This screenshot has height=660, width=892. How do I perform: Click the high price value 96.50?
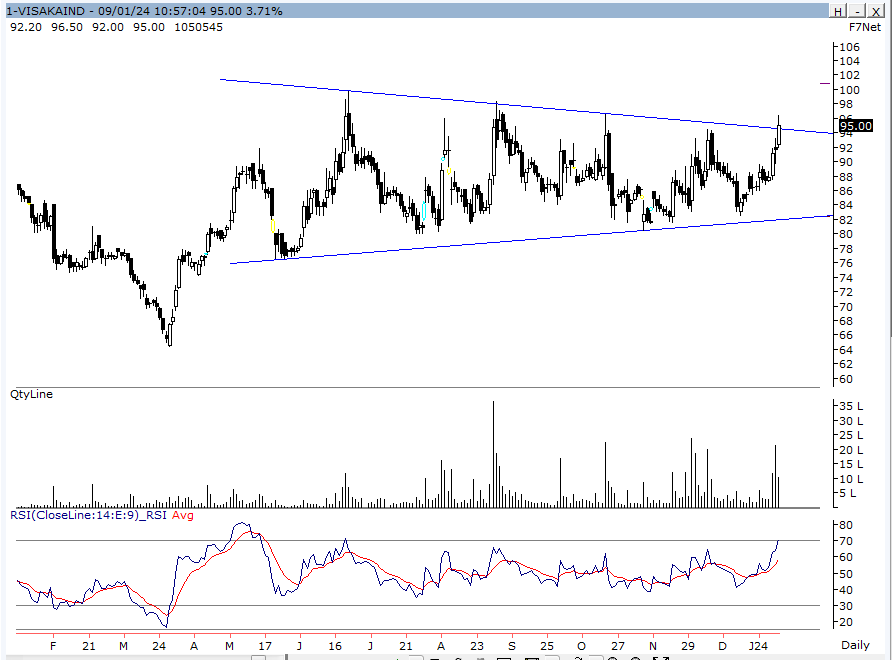click(67, 27)
